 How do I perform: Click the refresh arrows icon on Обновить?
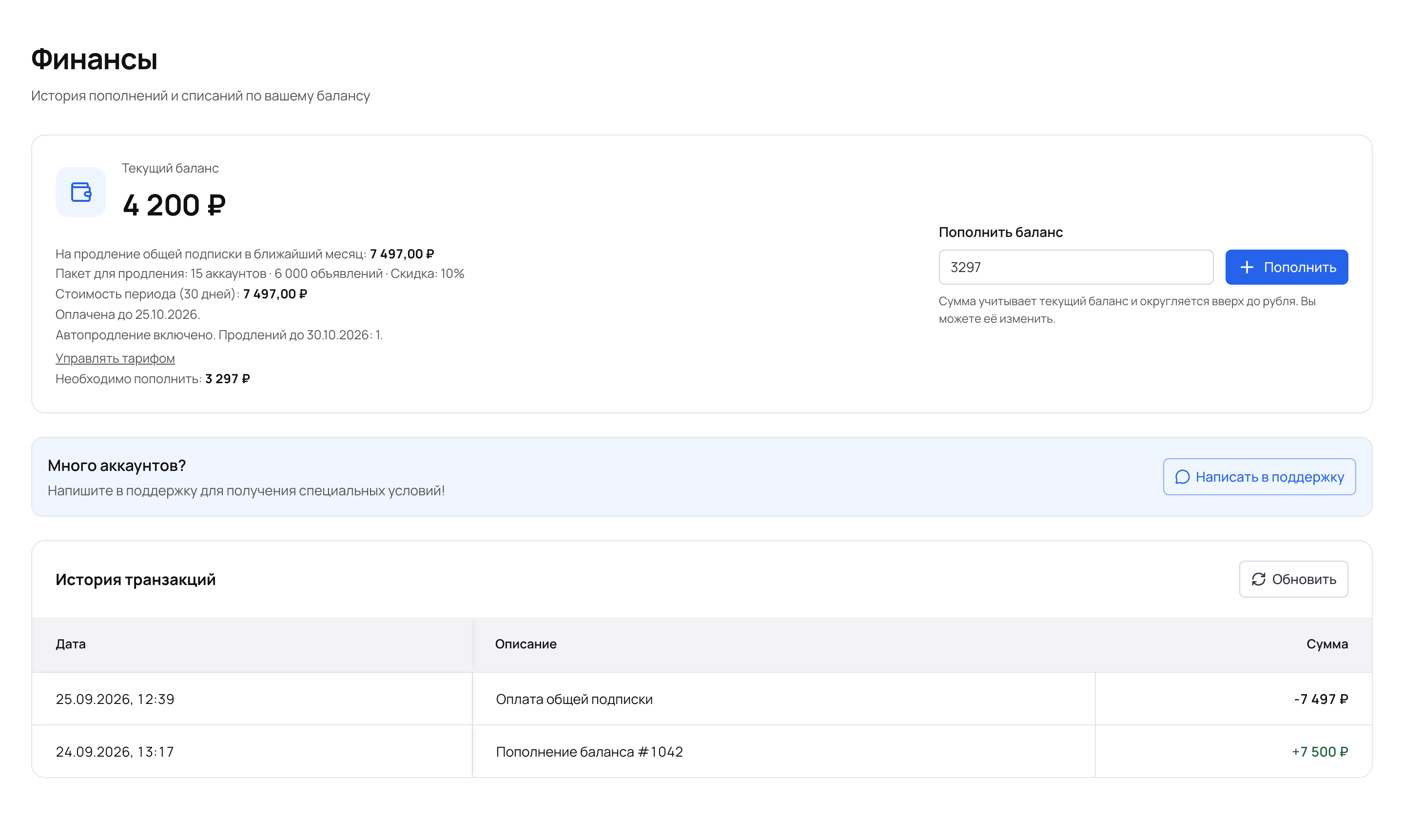pyautogui.click(x=1258, y=579)
